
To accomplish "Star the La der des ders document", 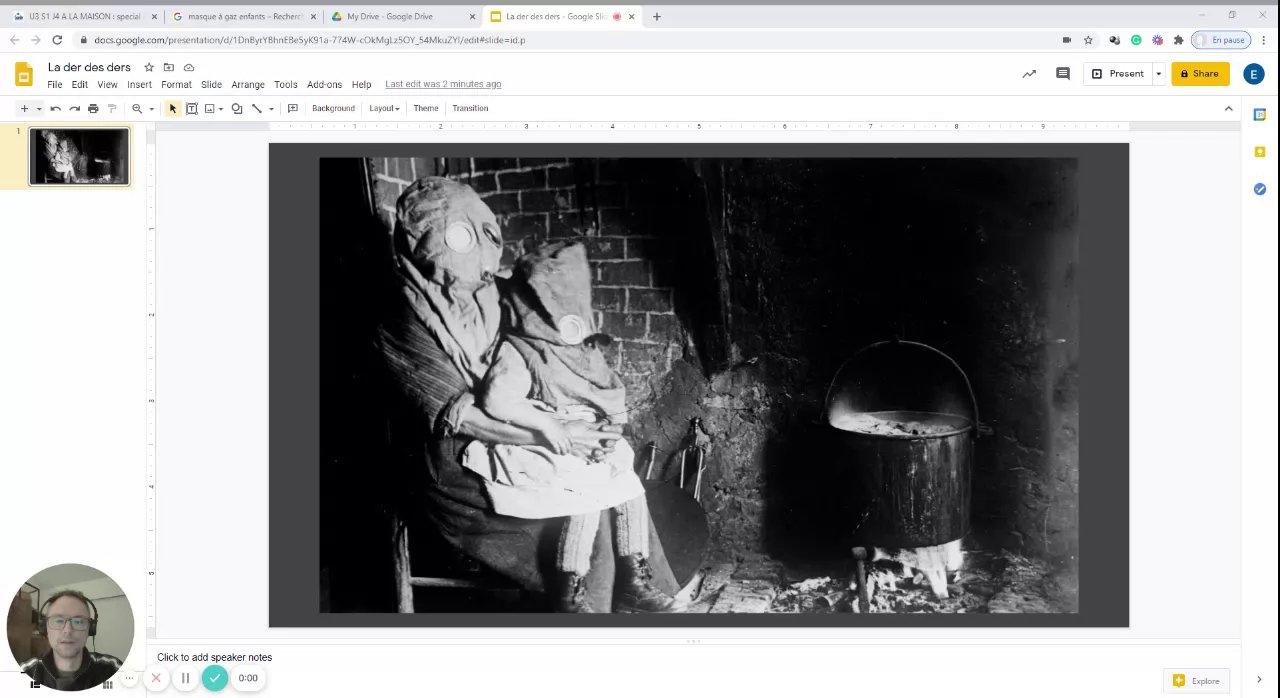I will point(149,67).
